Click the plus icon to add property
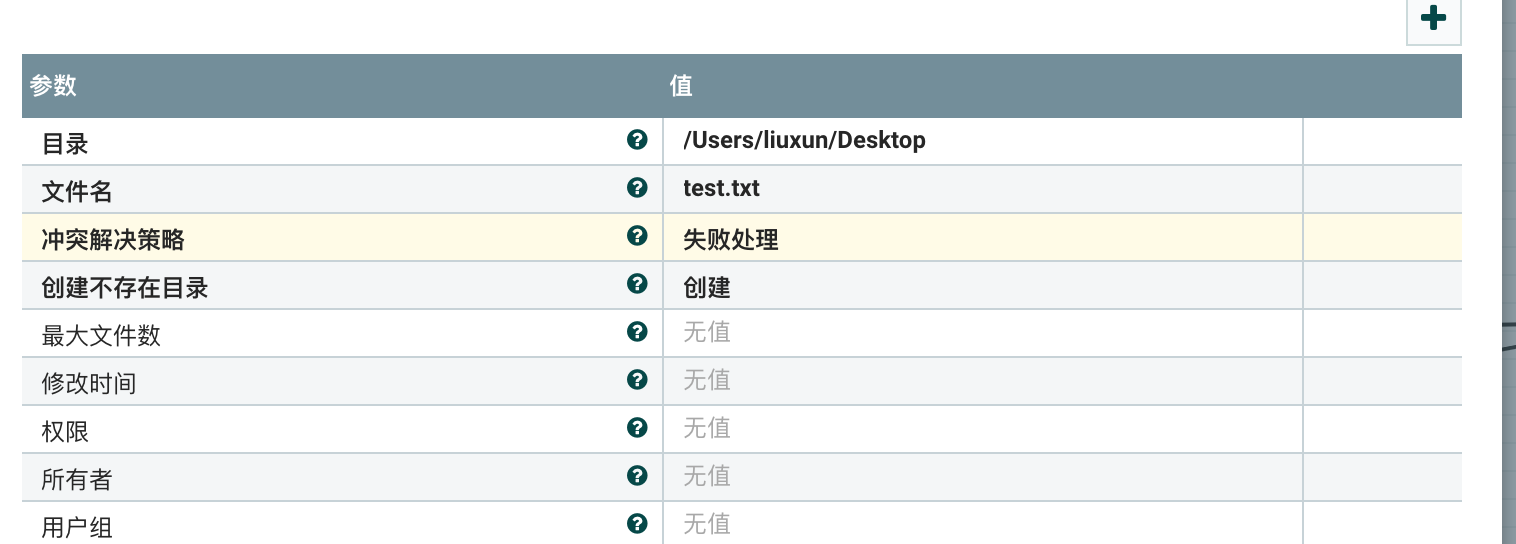Image resolution: width=1516 pixels, height=544 pixels. click(x=1433, y=19)
